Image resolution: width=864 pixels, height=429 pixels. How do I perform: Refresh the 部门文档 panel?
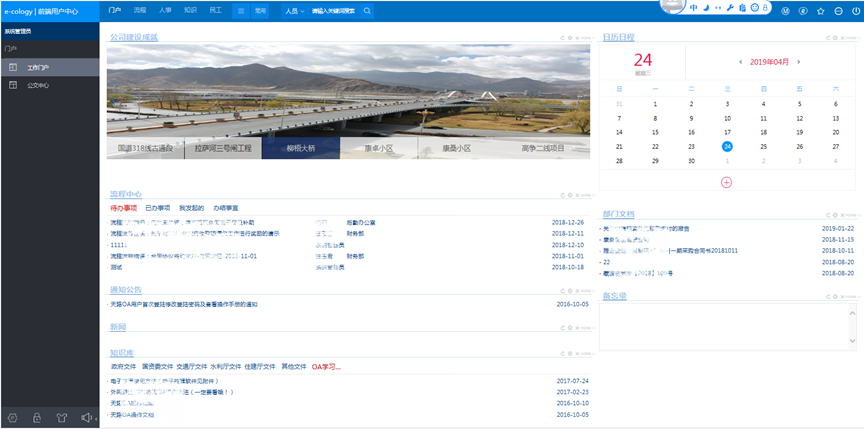click(x=828, y=215)
